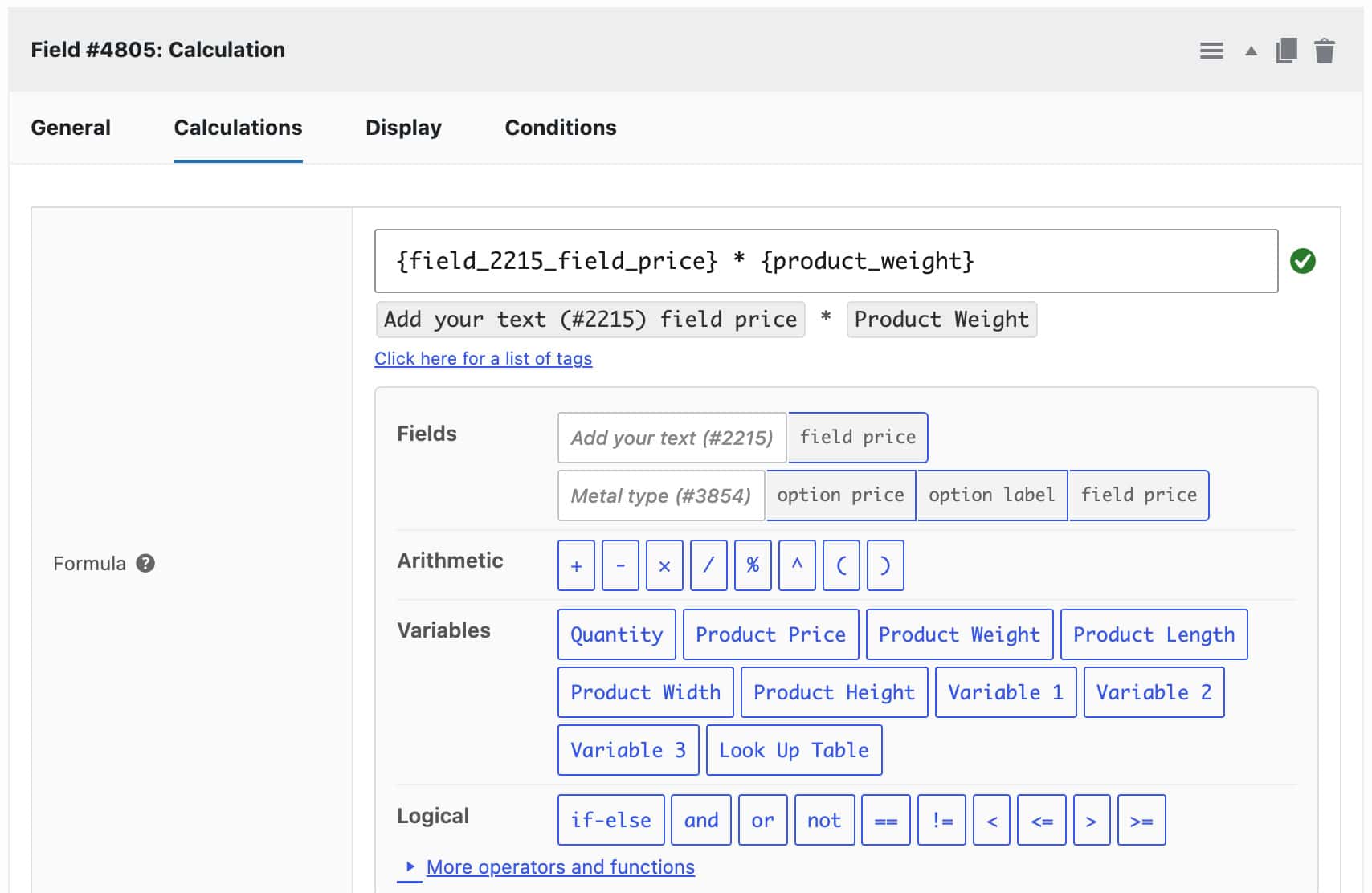Screen dimensions: 1372x893
Task: Go to the Conditions tab
Action: pos(561,128)
